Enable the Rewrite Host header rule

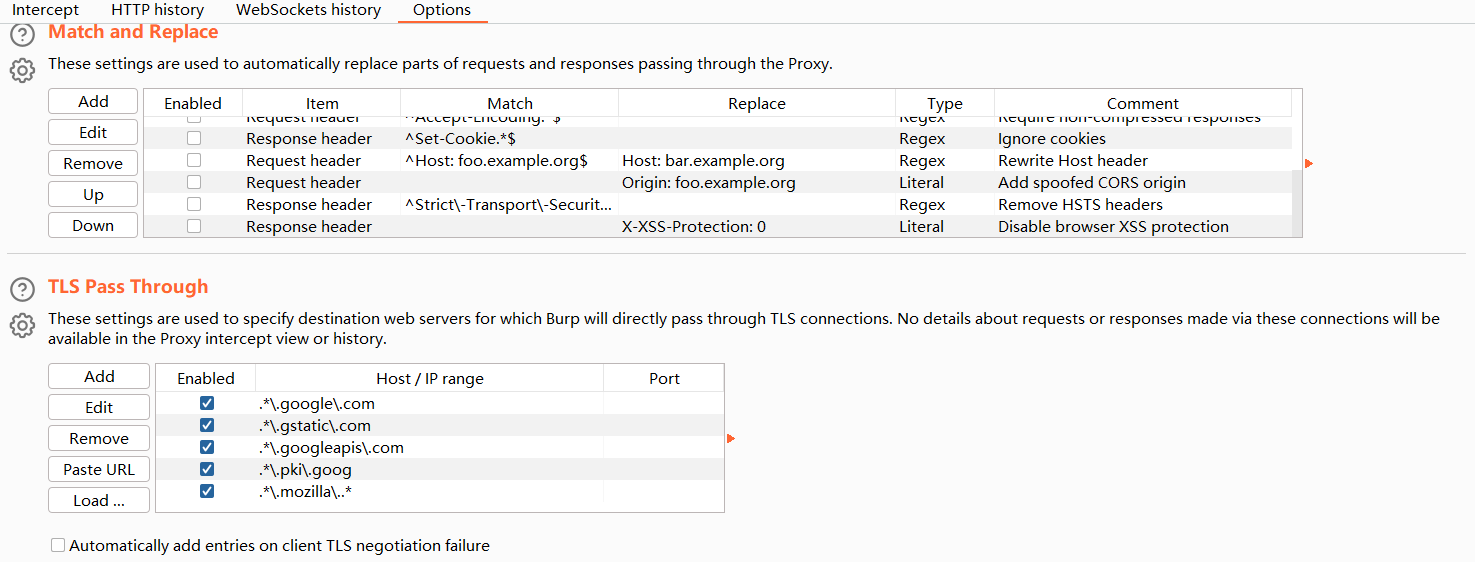pyautogui.click(x=194, y=160)
